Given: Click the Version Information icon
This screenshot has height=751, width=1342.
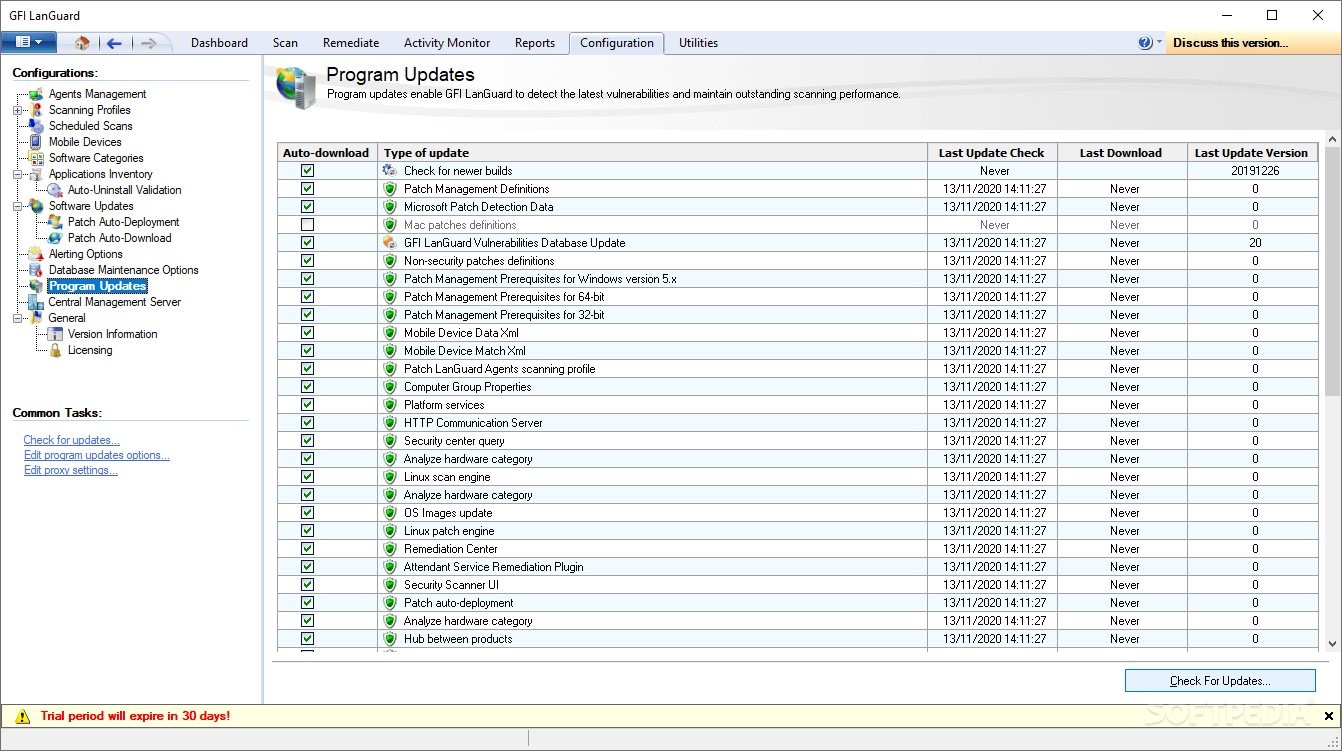Looking at the screenshot, I should pos(55,334).
